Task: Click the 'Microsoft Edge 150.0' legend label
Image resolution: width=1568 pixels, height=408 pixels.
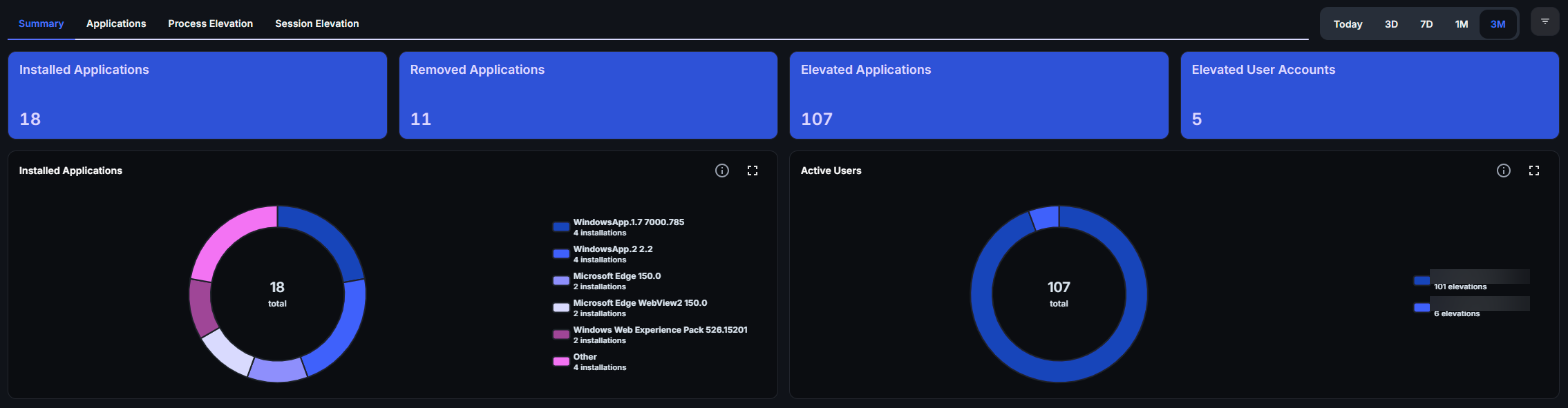Action: [617, 275]
